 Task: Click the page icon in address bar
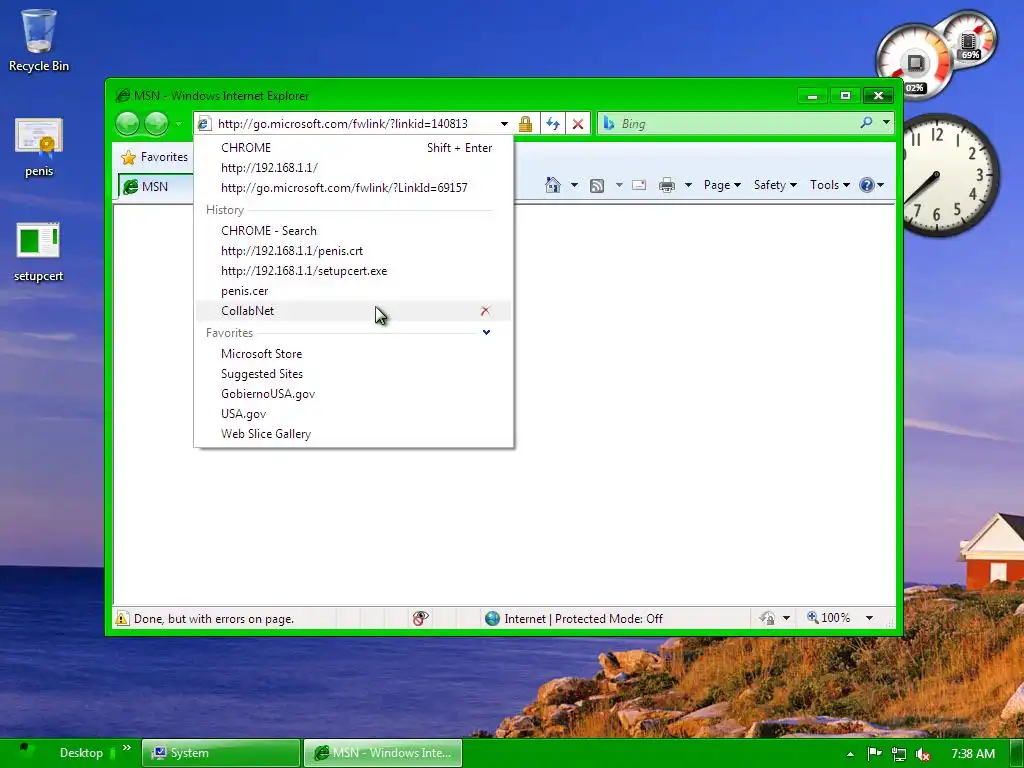point(204,123)
